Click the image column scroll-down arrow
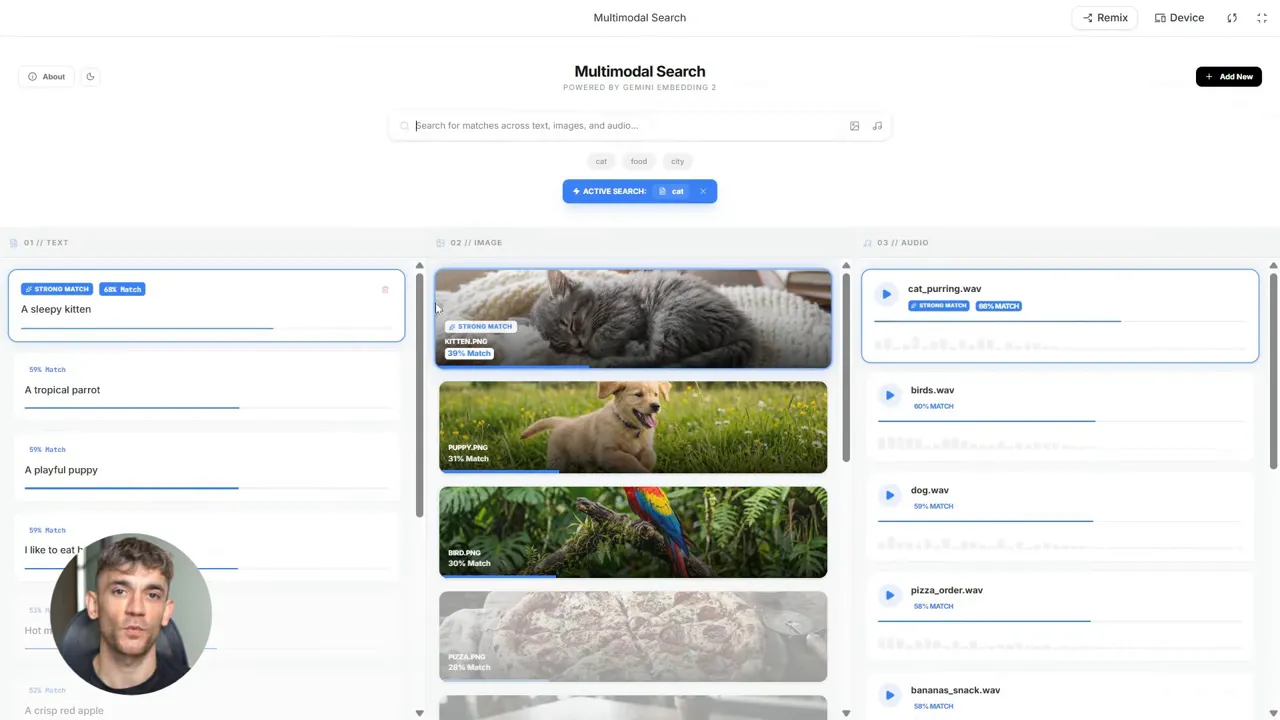This screenshot has height=720, width=1280. (x=846, y=713)
